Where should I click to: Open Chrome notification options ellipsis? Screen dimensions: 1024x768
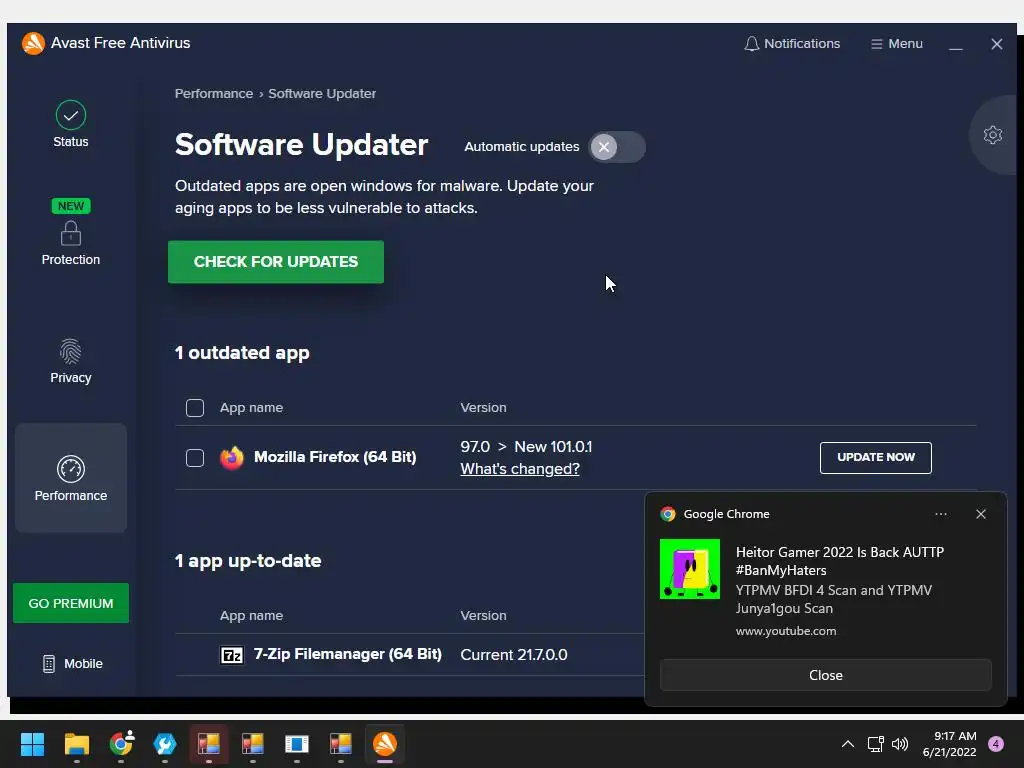940,514
